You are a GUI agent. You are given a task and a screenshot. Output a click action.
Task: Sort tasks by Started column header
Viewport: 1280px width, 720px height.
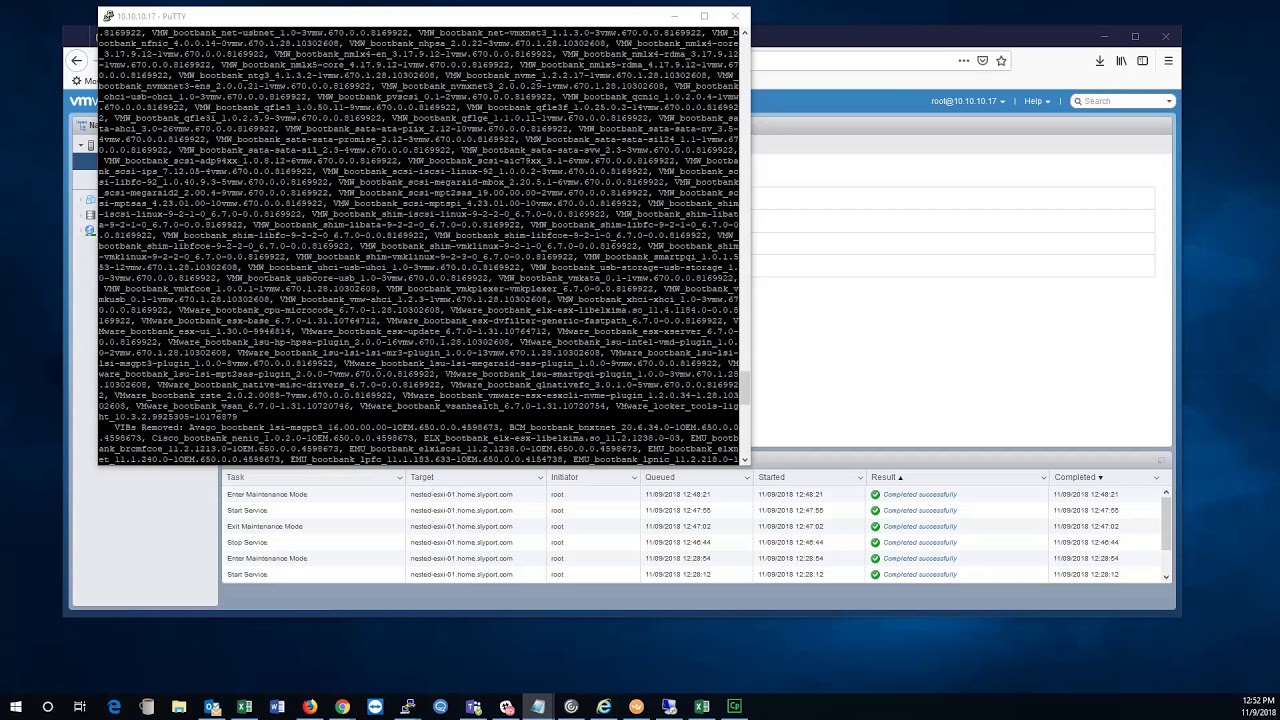click(771, 477)
